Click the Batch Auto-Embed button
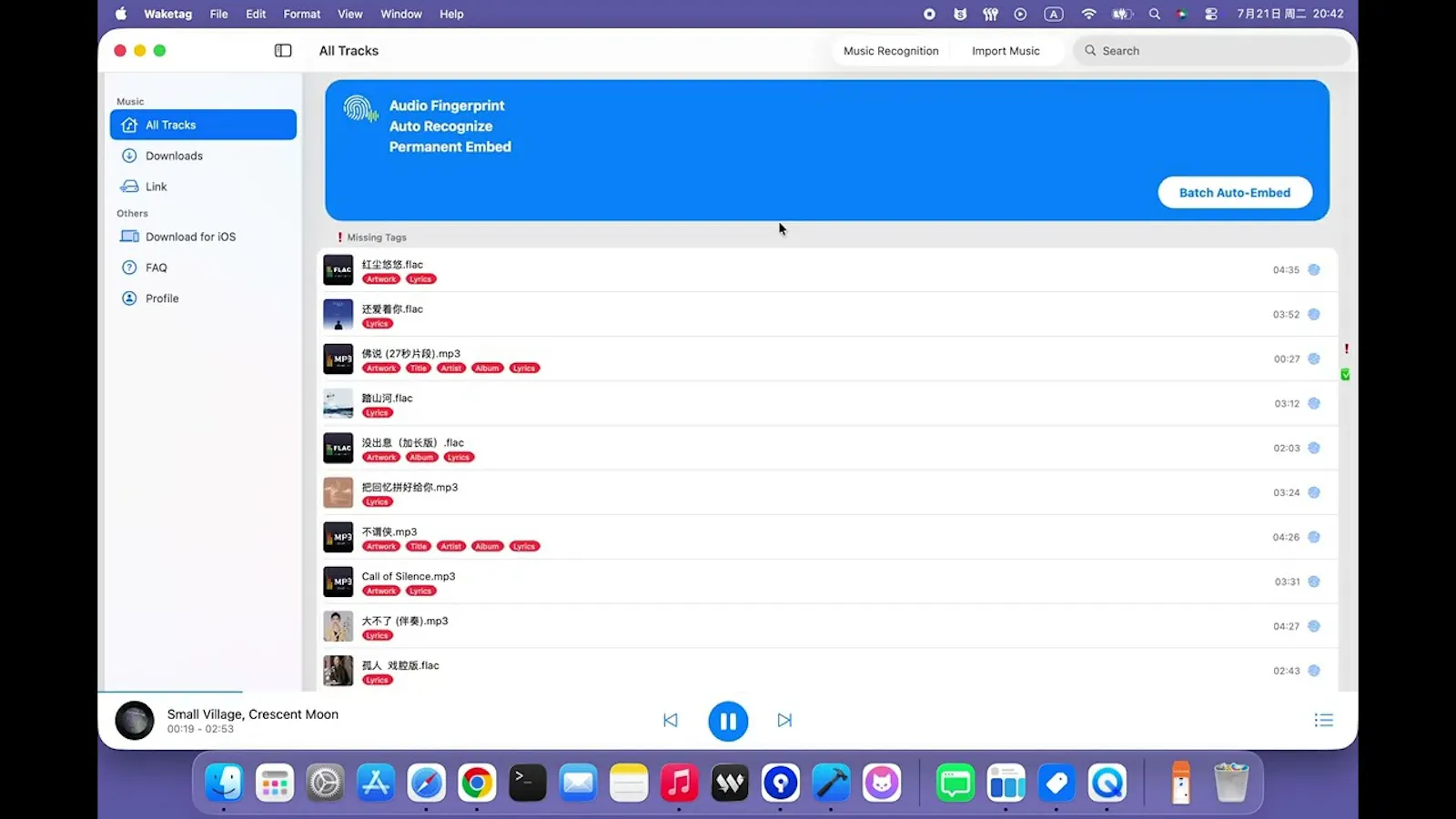Viewport: 1456px width, 819px height. [x=1235, y=192]
